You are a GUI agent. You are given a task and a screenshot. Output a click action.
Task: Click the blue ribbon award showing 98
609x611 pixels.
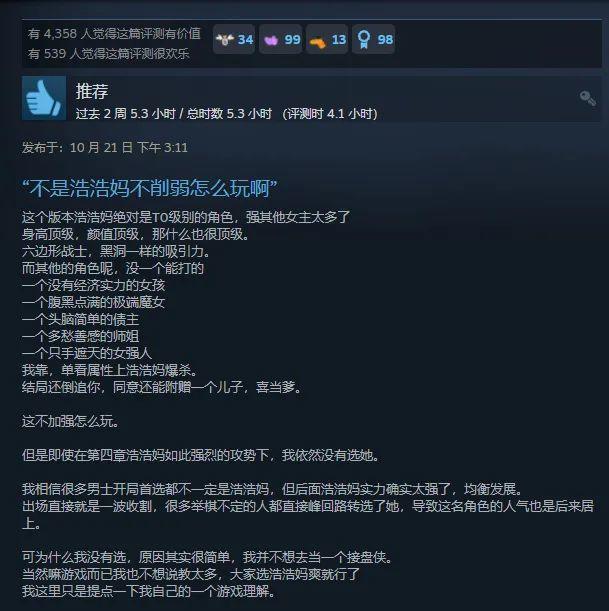[373, 39]
